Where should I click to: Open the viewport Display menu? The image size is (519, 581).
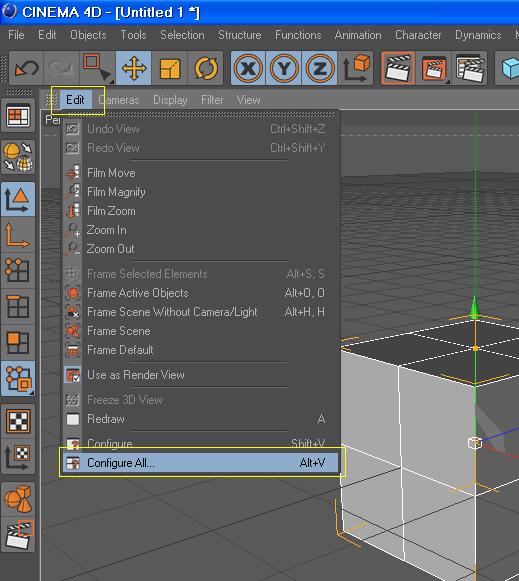click(x=170, y=100)
